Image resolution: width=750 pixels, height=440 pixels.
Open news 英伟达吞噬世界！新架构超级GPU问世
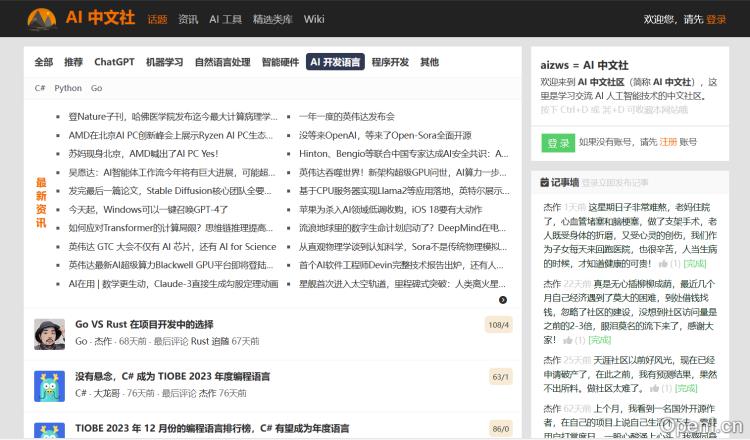403,172
